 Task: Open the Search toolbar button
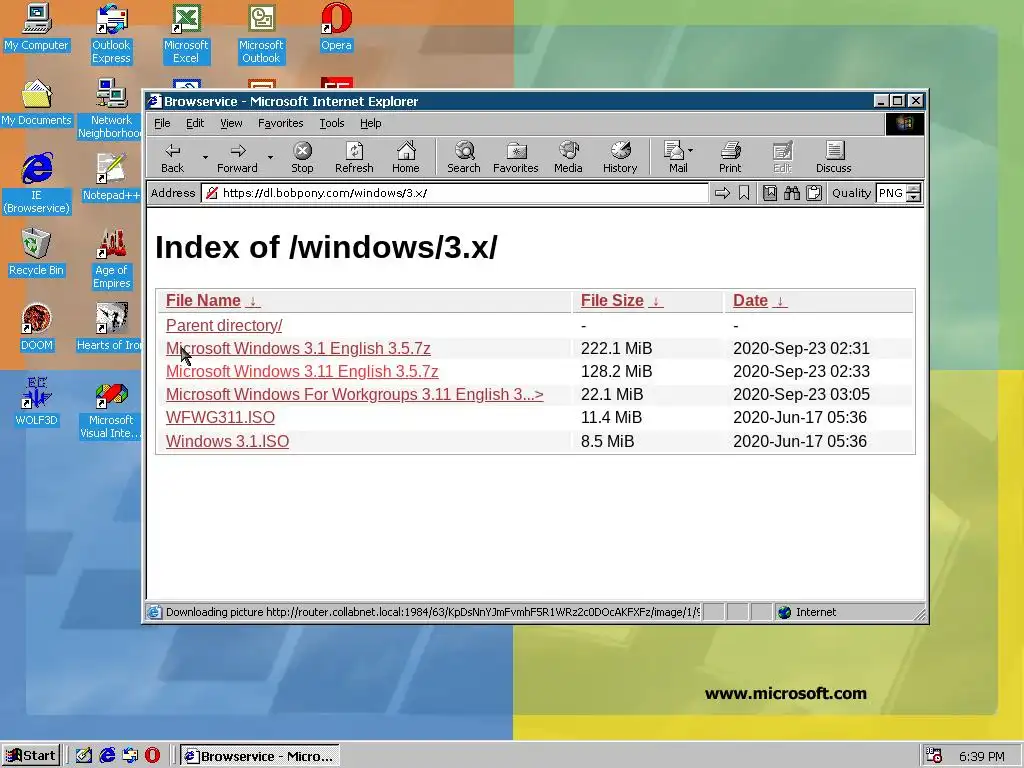tap(464, 158)
